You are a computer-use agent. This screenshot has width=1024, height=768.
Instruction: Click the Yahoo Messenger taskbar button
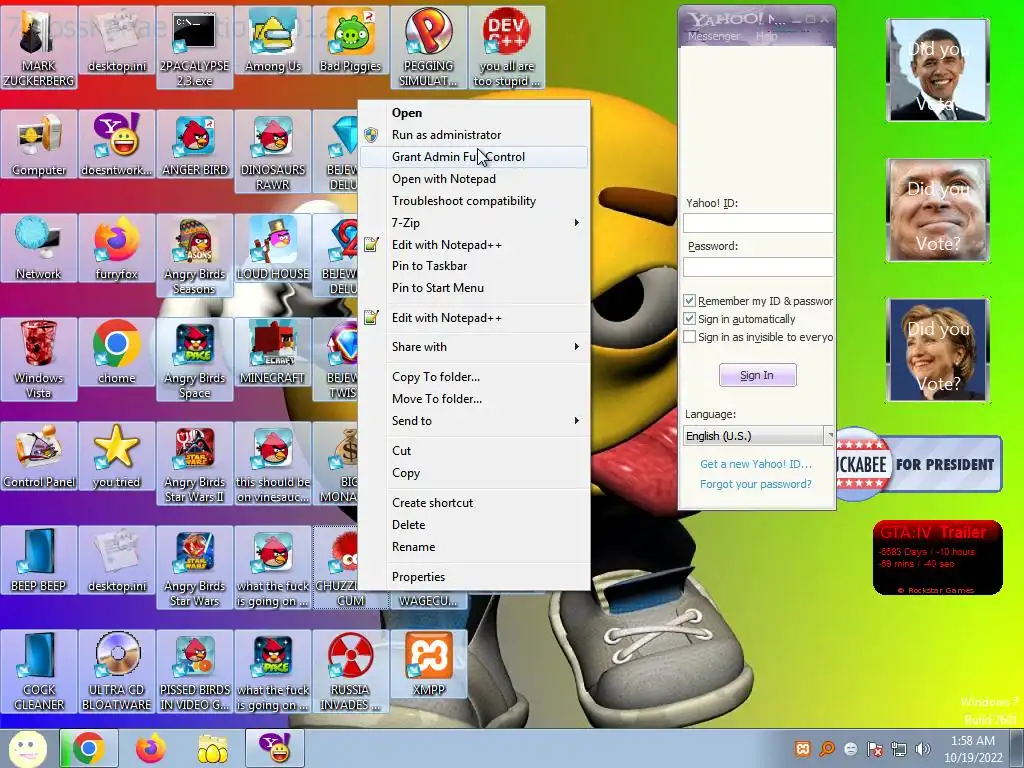pos(275,748)
